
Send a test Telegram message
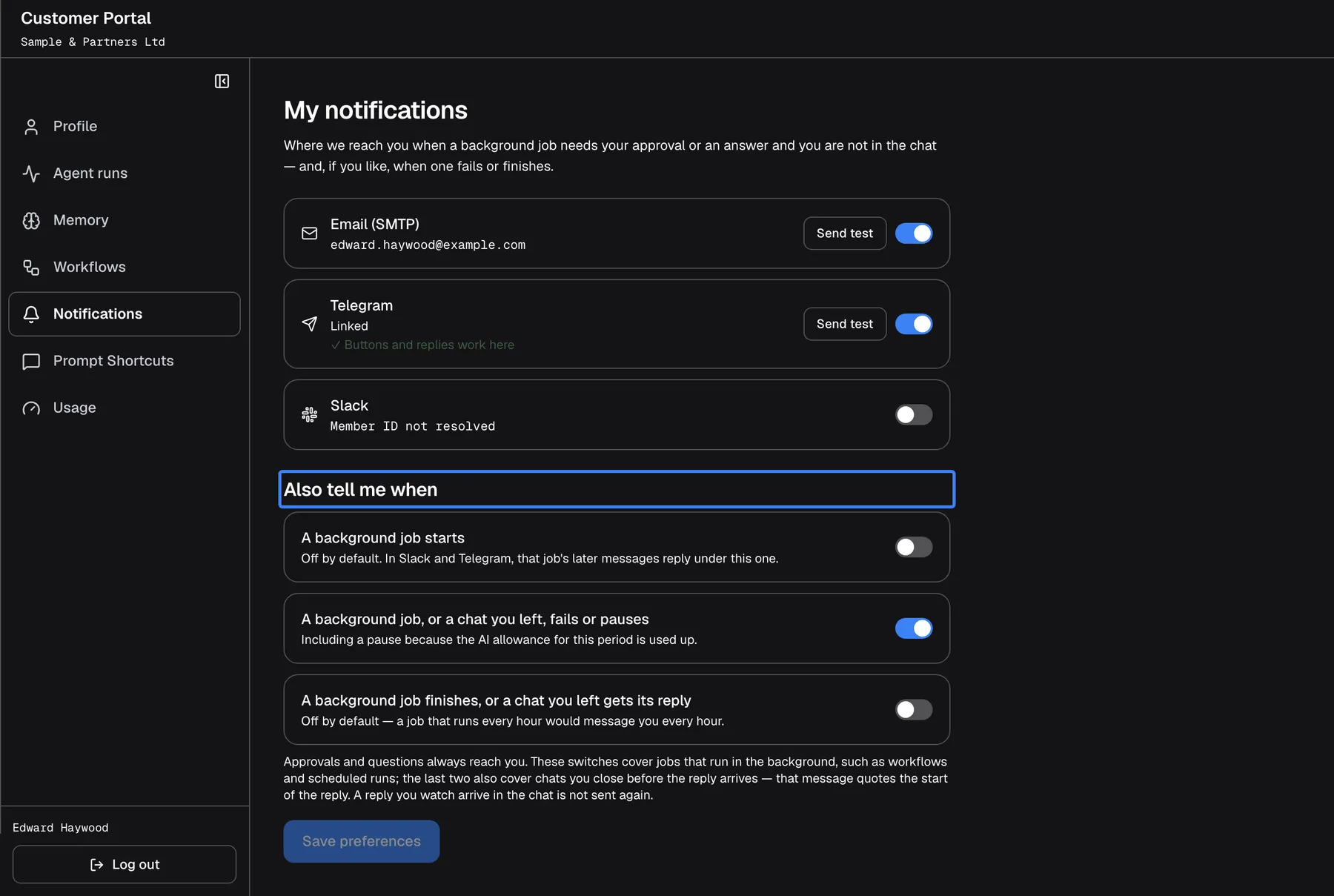point(845,324)
